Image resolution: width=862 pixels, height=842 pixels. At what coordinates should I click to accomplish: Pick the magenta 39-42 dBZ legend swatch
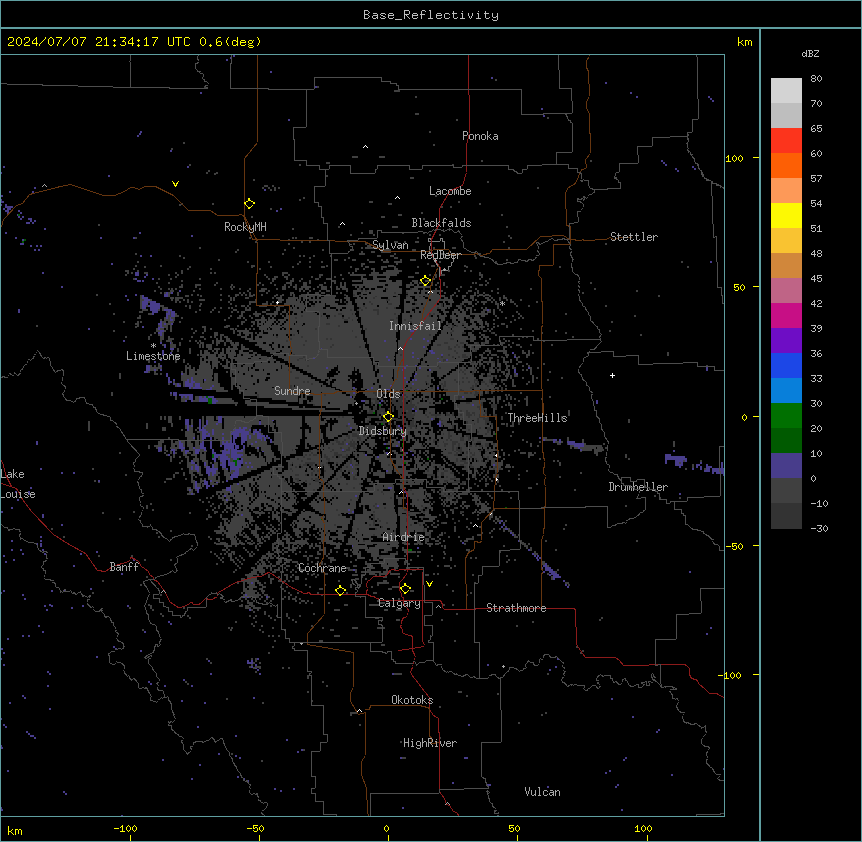click(786, 315)
